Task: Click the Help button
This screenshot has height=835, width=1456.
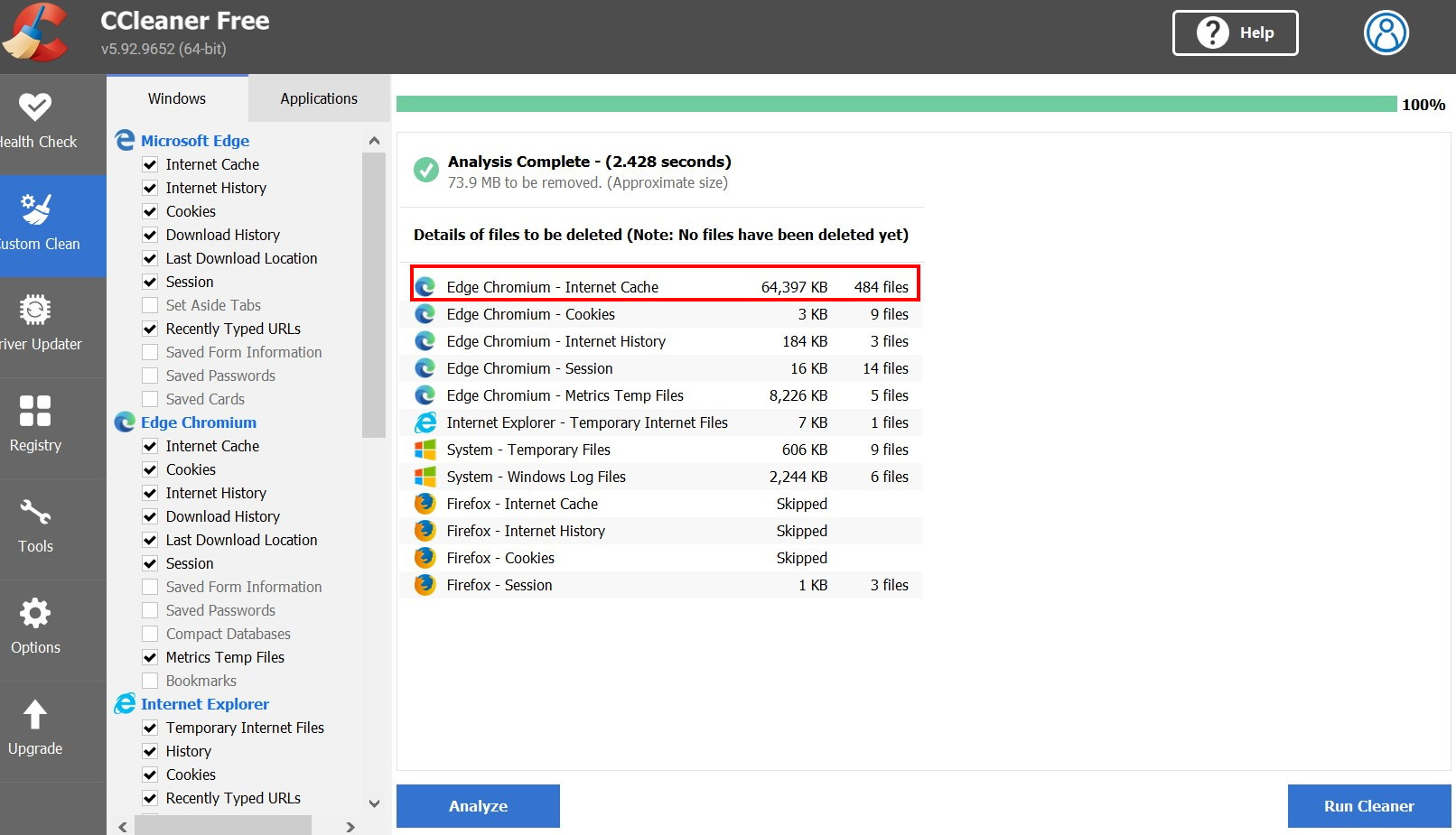Action: (1235, 32)
